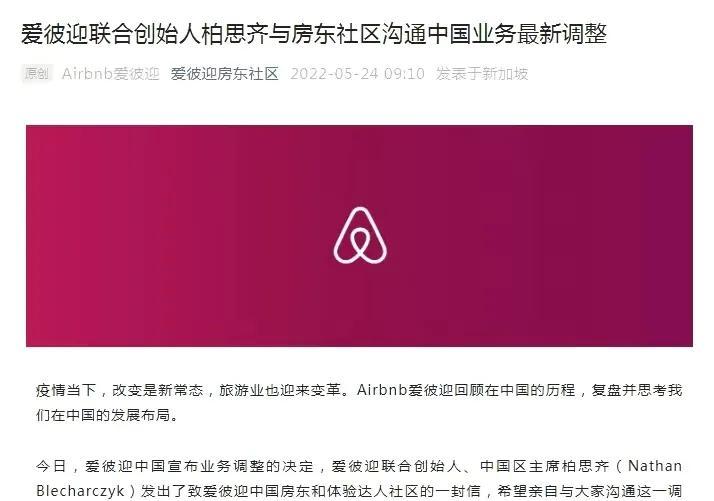Click the word Nathan in the second paragraph
This screenshot has height=501, width=714.
tap(655, 466)
